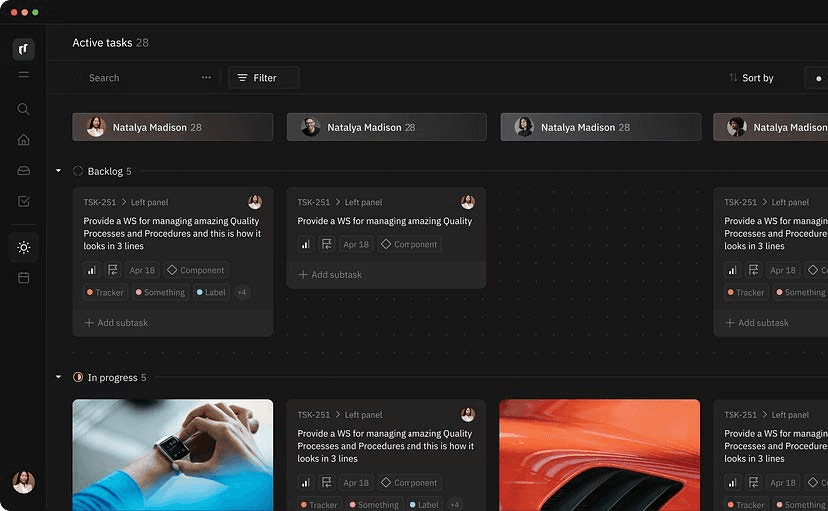Open the hamburger menu in sidebar
The width and height of the screenshot is (828, 511).
[23, 74]
